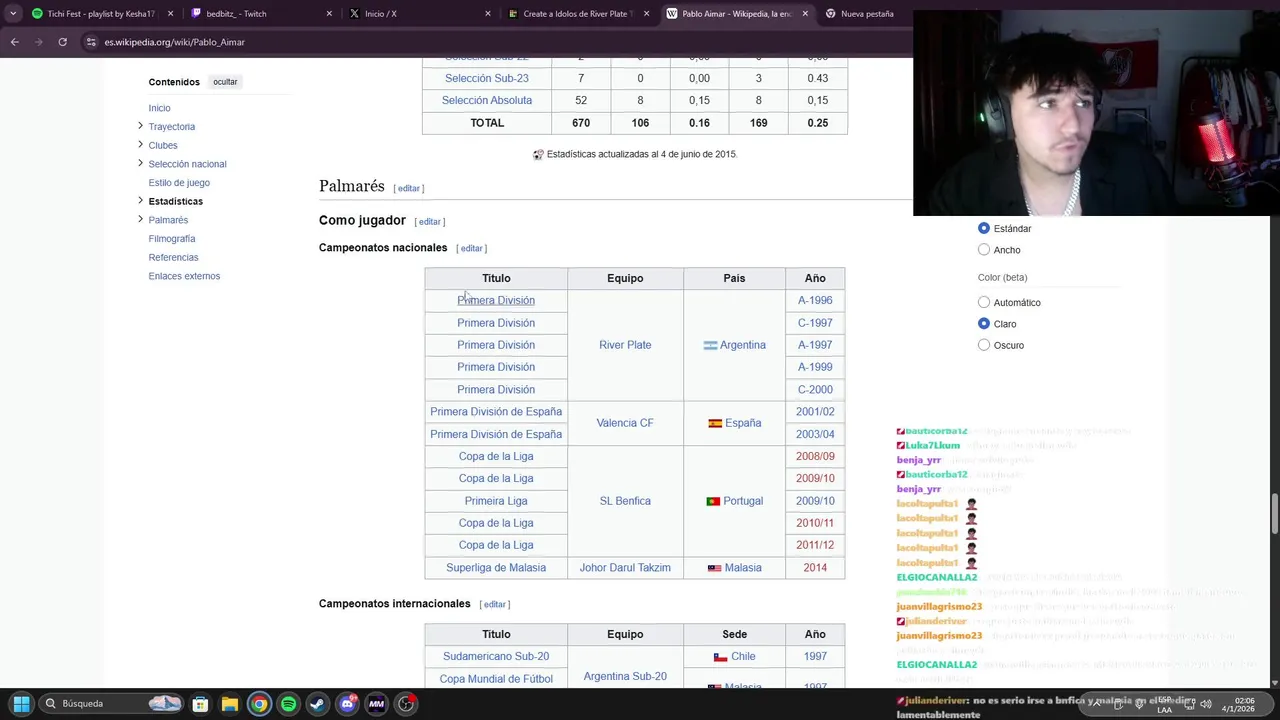1280x720 pixels.
Task: Hide the Contenidos sidebar with ocultar
Action: pyautogui.click(x=225, y=82)
